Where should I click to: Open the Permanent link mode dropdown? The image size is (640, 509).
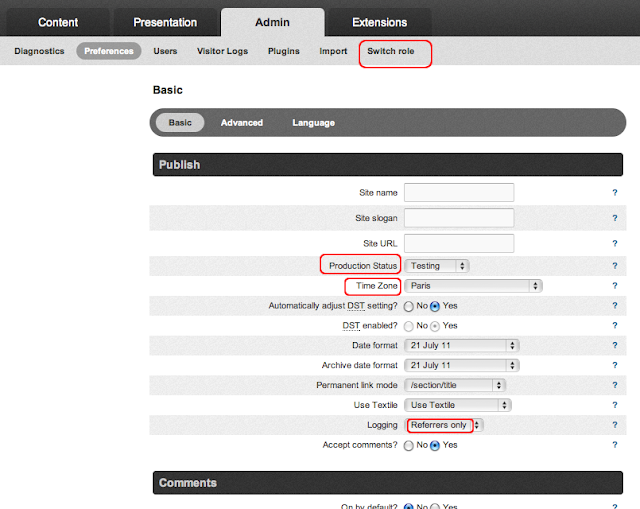coord(455,385)
